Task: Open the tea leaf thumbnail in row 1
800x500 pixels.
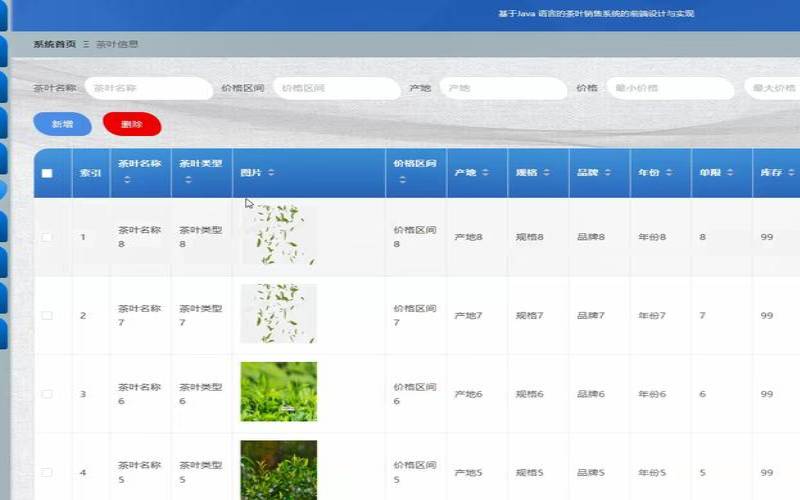Action: tap(279, 235)
